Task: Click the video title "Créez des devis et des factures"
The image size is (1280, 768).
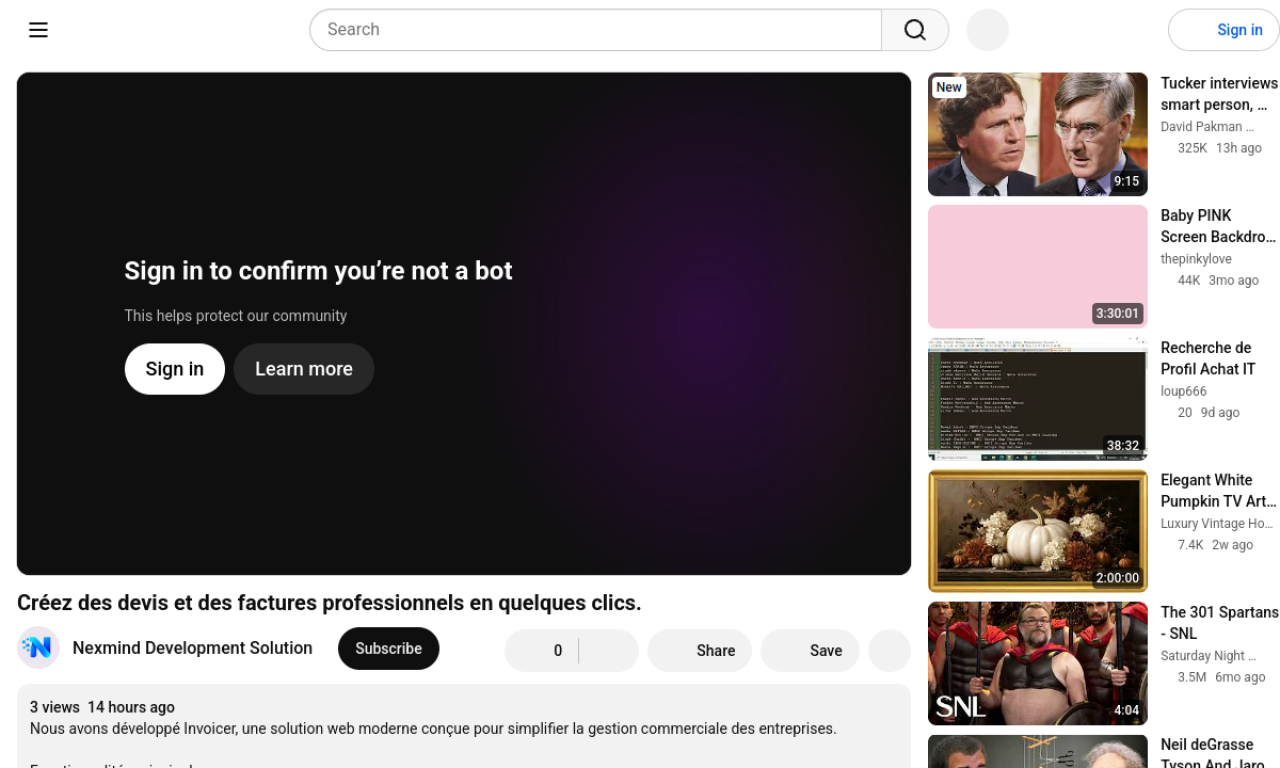Action: point(329,603)
